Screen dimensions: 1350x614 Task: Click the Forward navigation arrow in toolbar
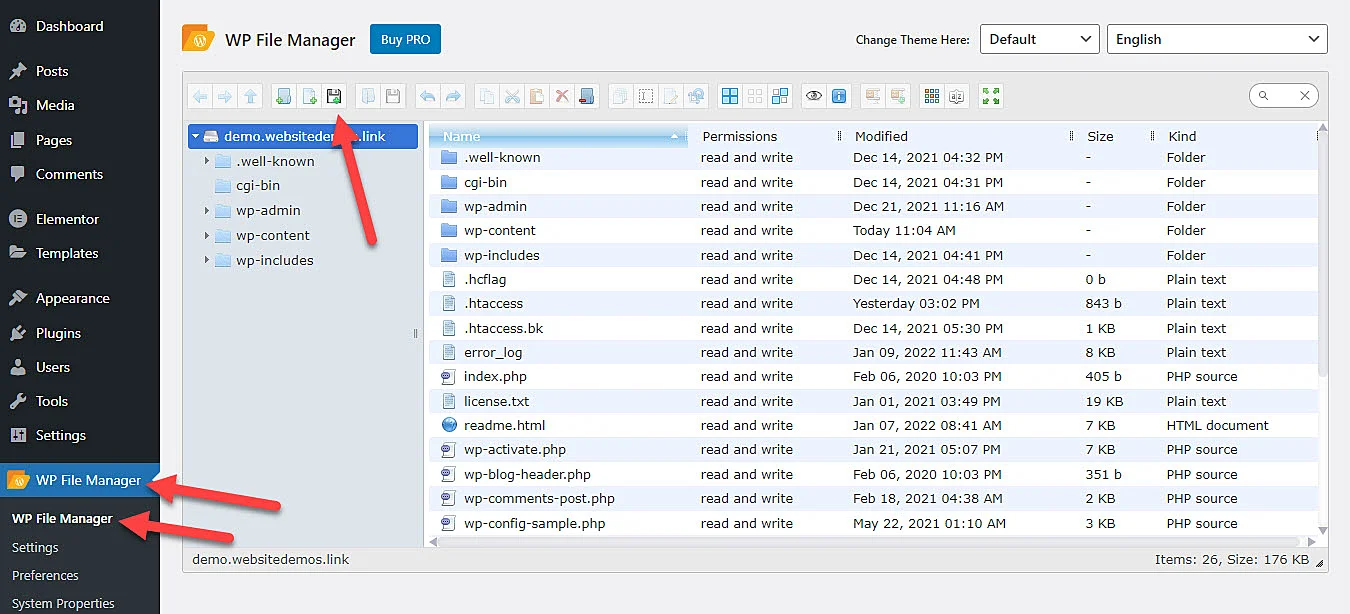[x=225, y=96]
